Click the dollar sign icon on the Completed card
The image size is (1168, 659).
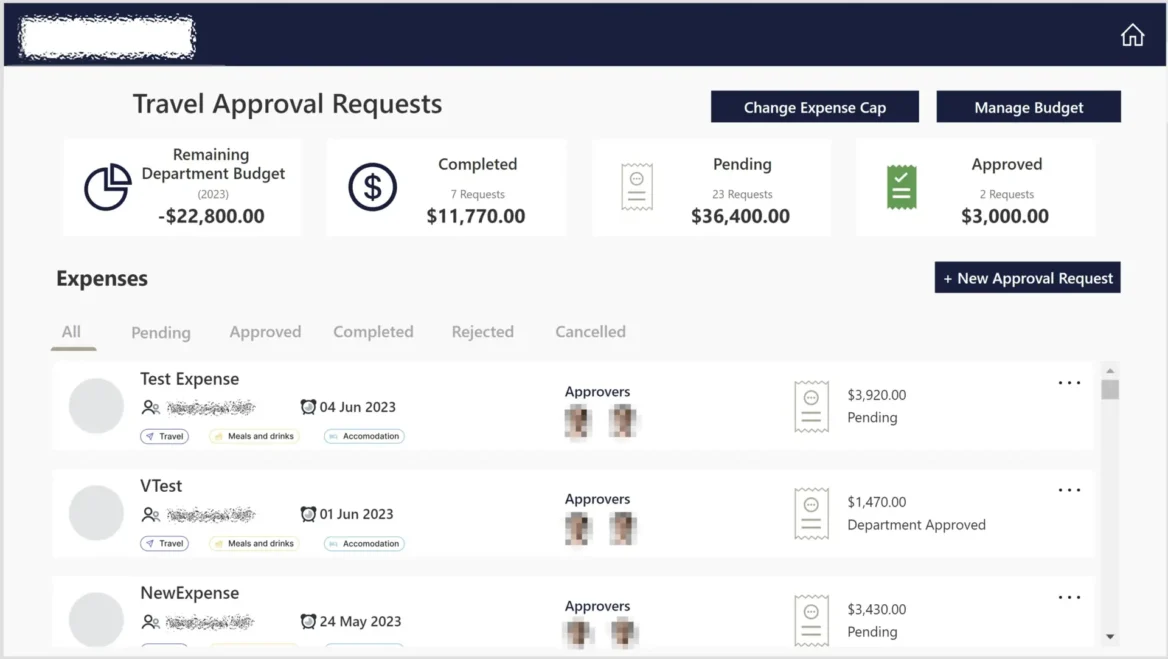click(x=370, y=187)
